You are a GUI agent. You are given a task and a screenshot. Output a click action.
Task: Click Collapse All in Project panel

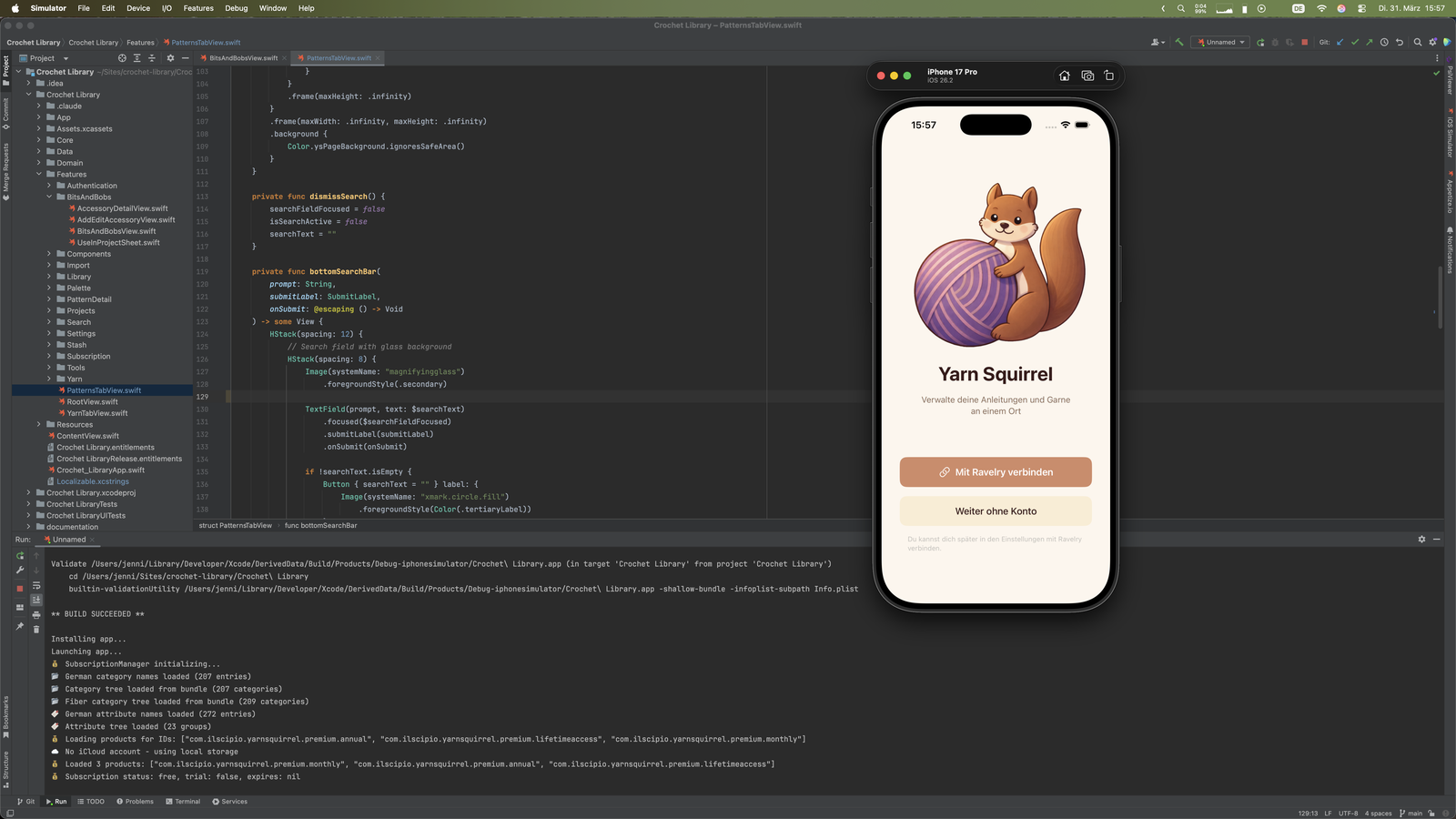tap(152, 58)
